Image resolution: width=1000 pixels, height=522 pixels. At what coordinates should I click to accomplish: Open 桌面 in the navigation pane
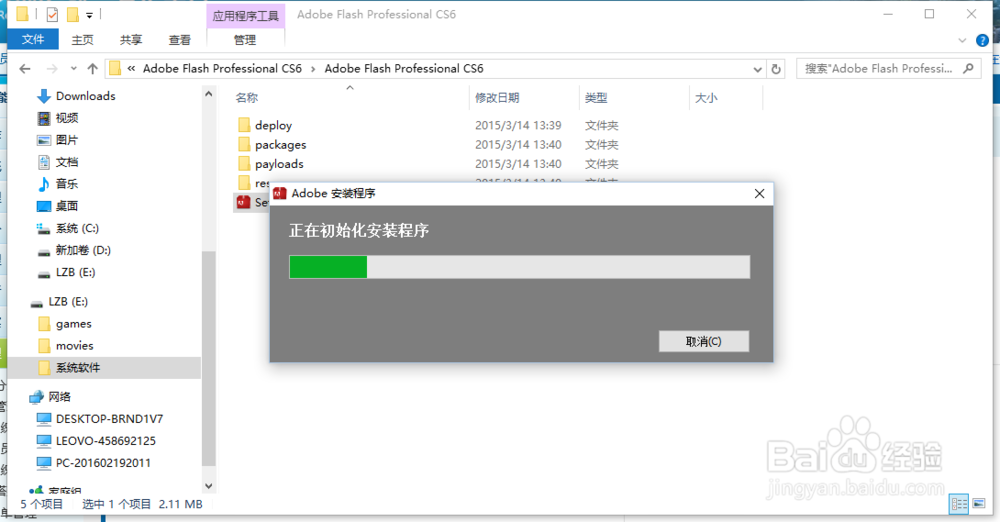(67, 206)
